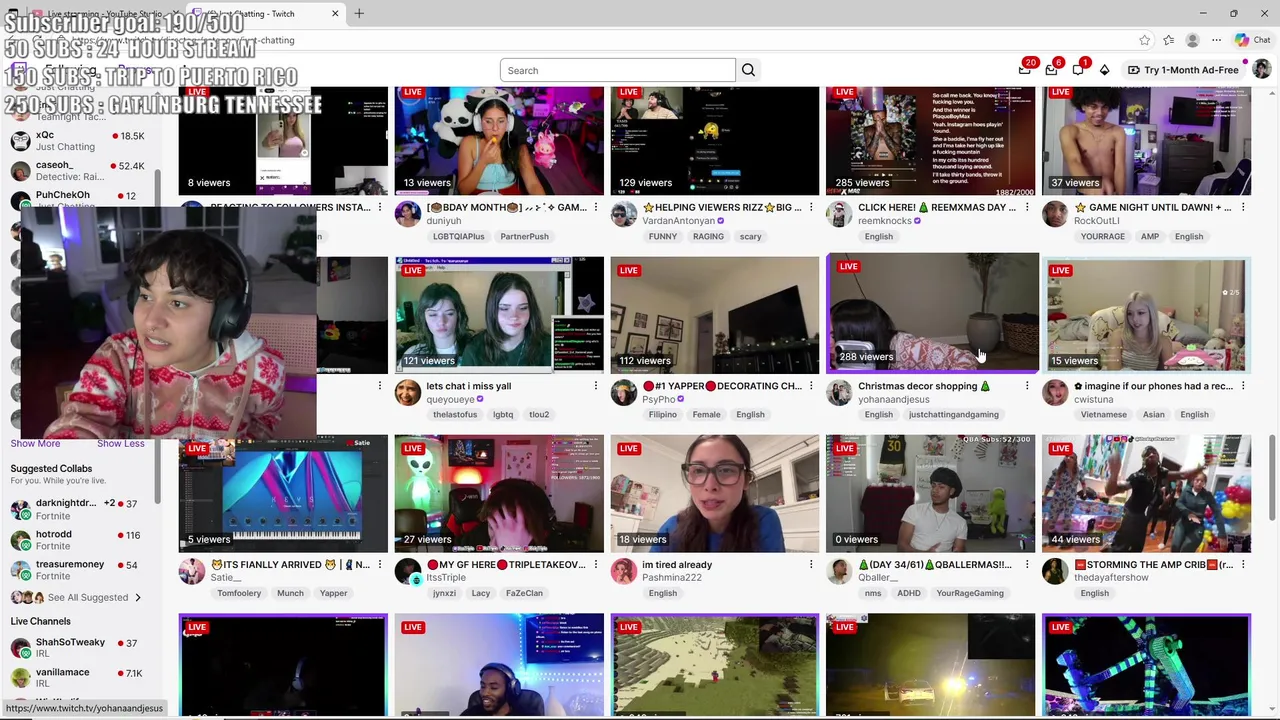
Task: Click the browser favorites star in address bar
Action: 1145,40
